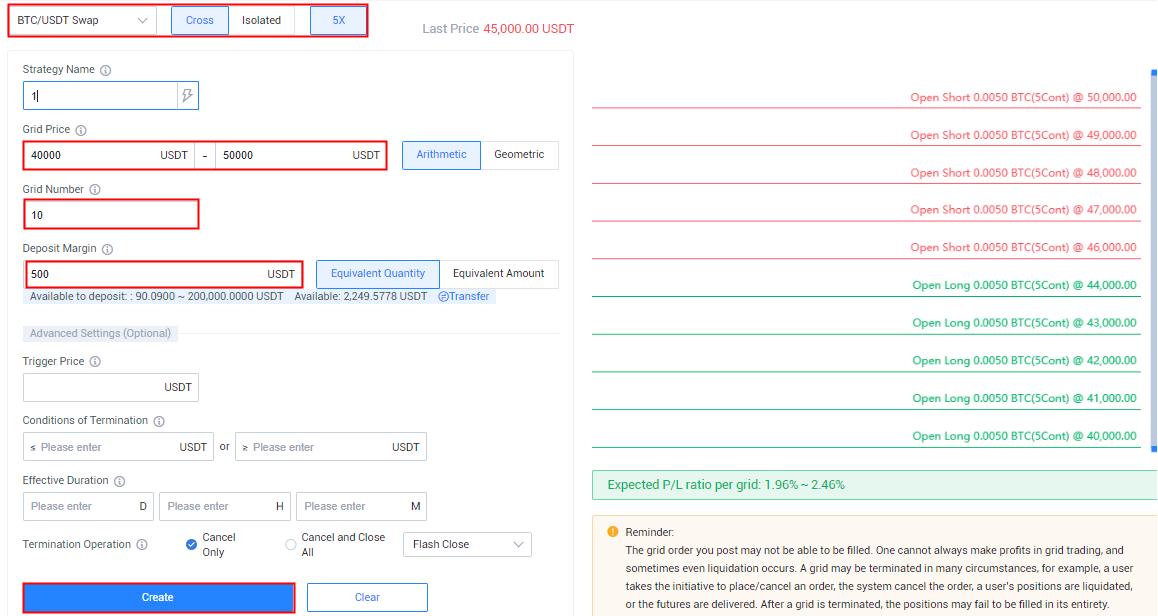The height and width of the screenshot is (616, 1158).
Task: Click the Last Price 45,000.00 USDT value
Action: [529, 29]
